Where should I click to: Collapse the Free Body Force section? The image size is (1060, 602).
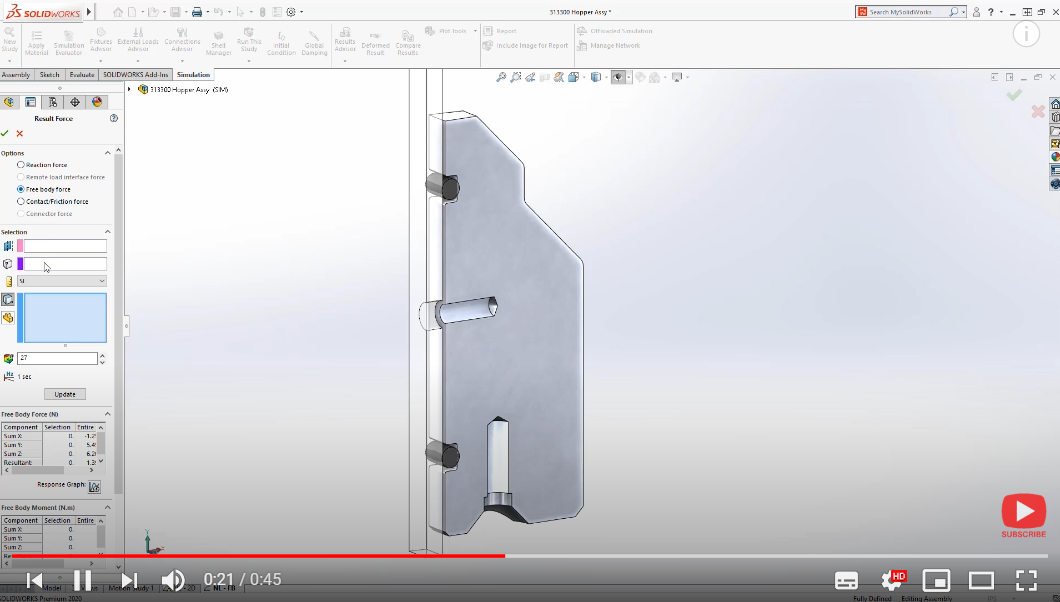106,412
